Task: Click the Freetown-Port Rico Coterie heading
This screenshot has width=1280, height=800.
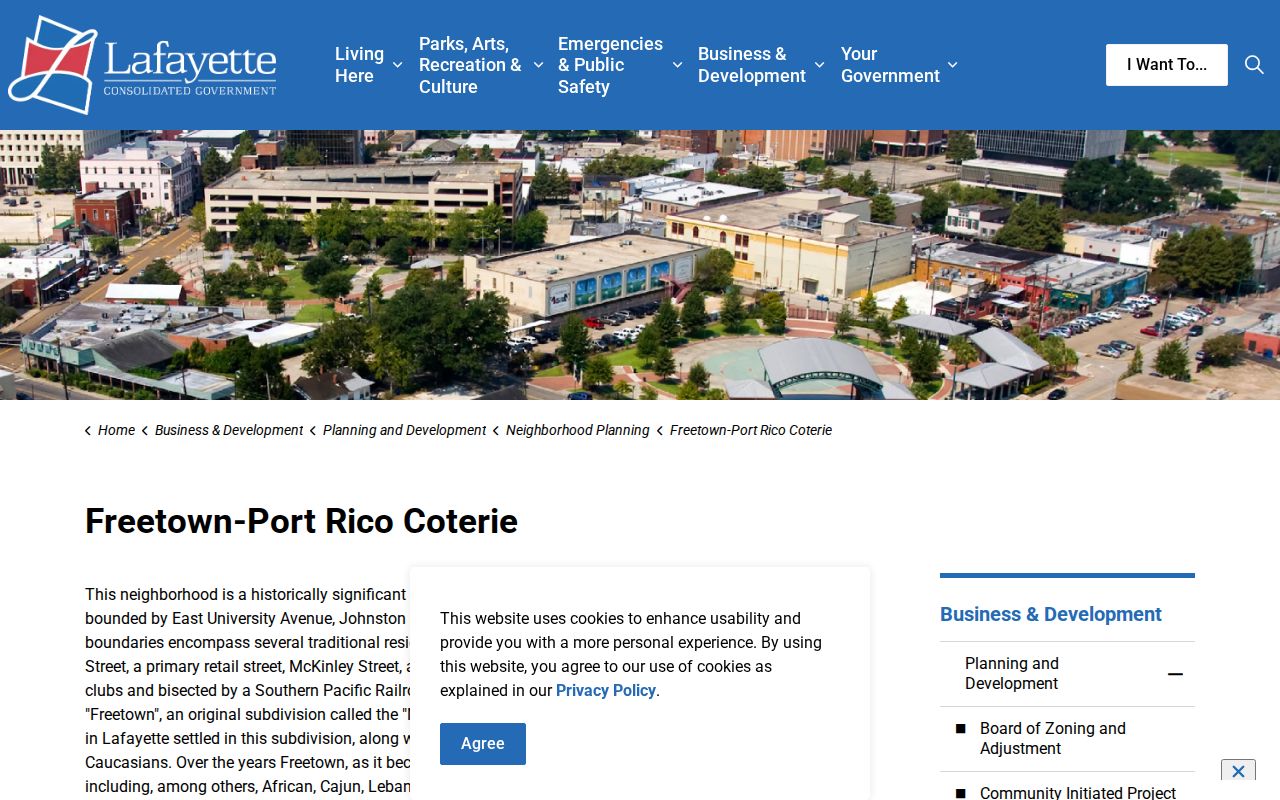Action: [x=301, y=521]
